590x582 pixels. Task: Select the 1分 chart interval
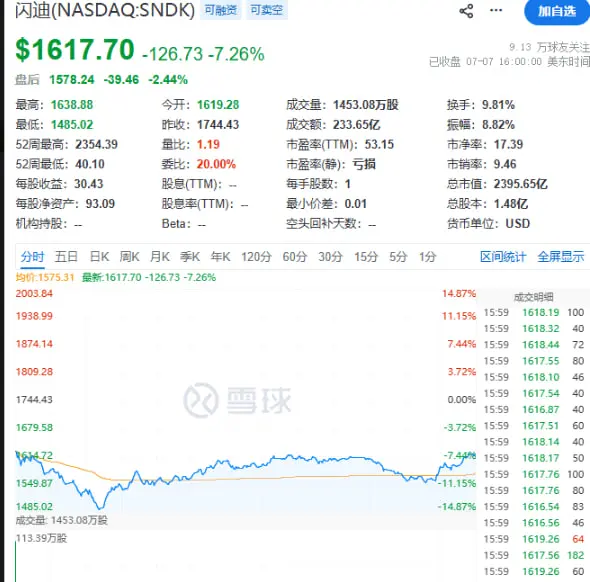428,257
